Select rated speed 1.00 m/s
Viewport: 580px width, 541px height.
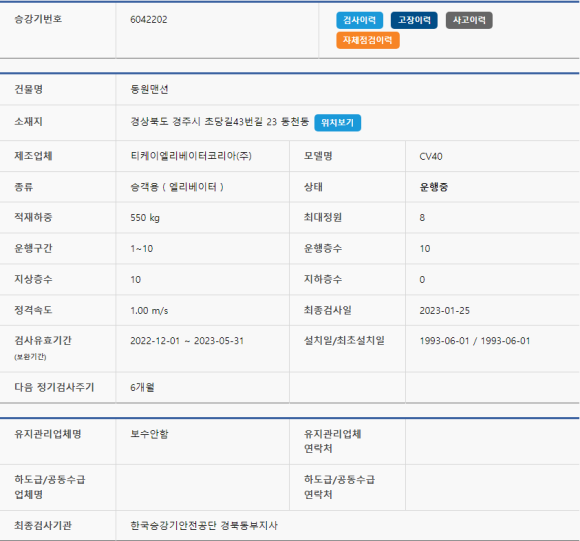click(x=149, y=311)
